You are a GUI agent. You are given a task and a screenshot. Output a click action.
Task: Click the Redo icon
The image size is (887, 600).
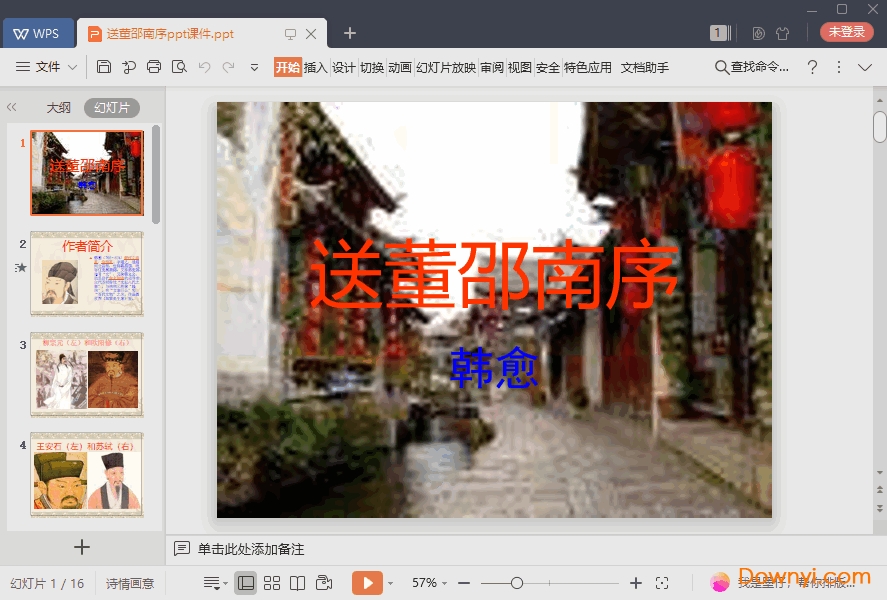227,67
